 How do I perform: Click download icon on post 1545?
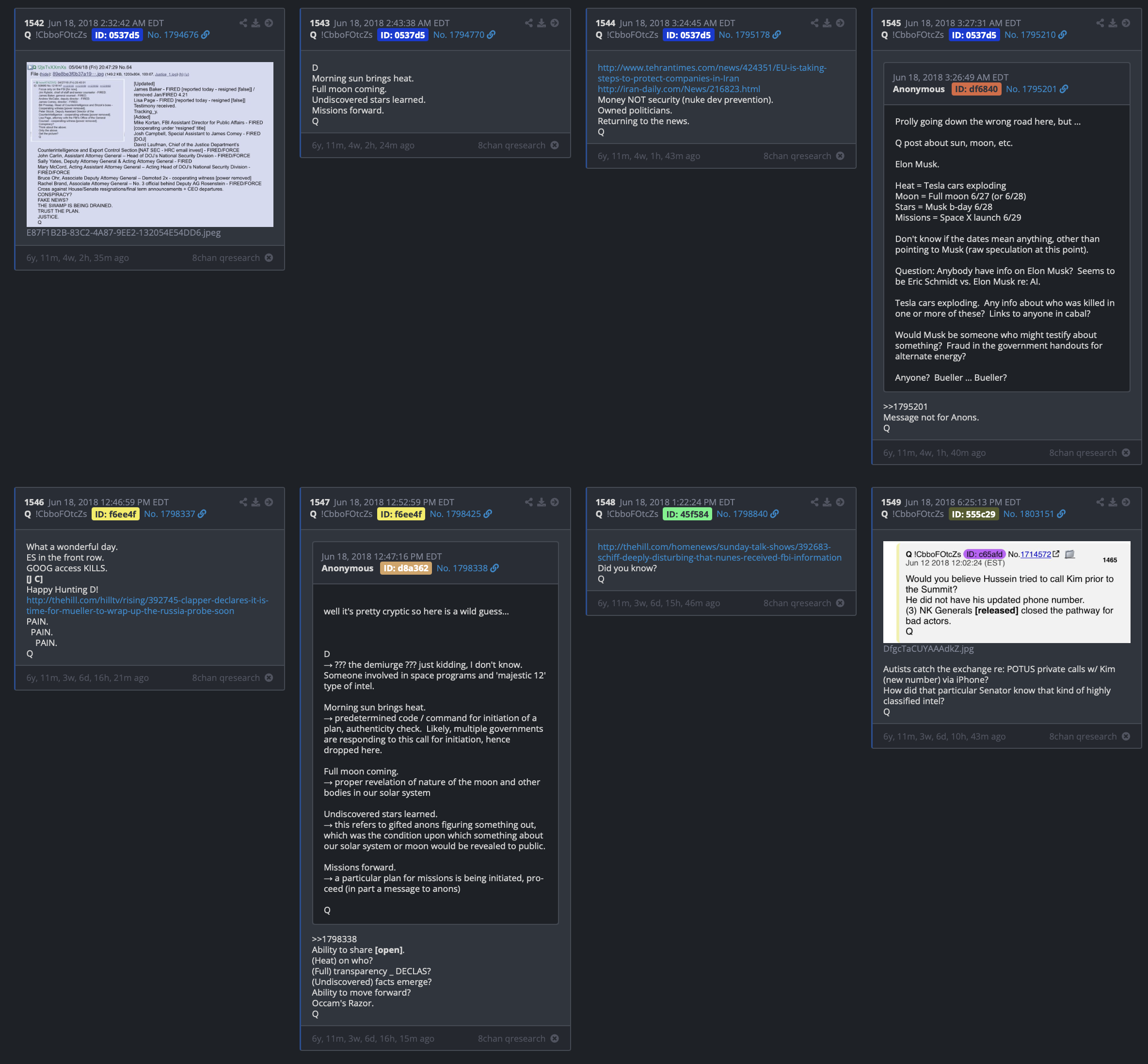click(1113, 23)
